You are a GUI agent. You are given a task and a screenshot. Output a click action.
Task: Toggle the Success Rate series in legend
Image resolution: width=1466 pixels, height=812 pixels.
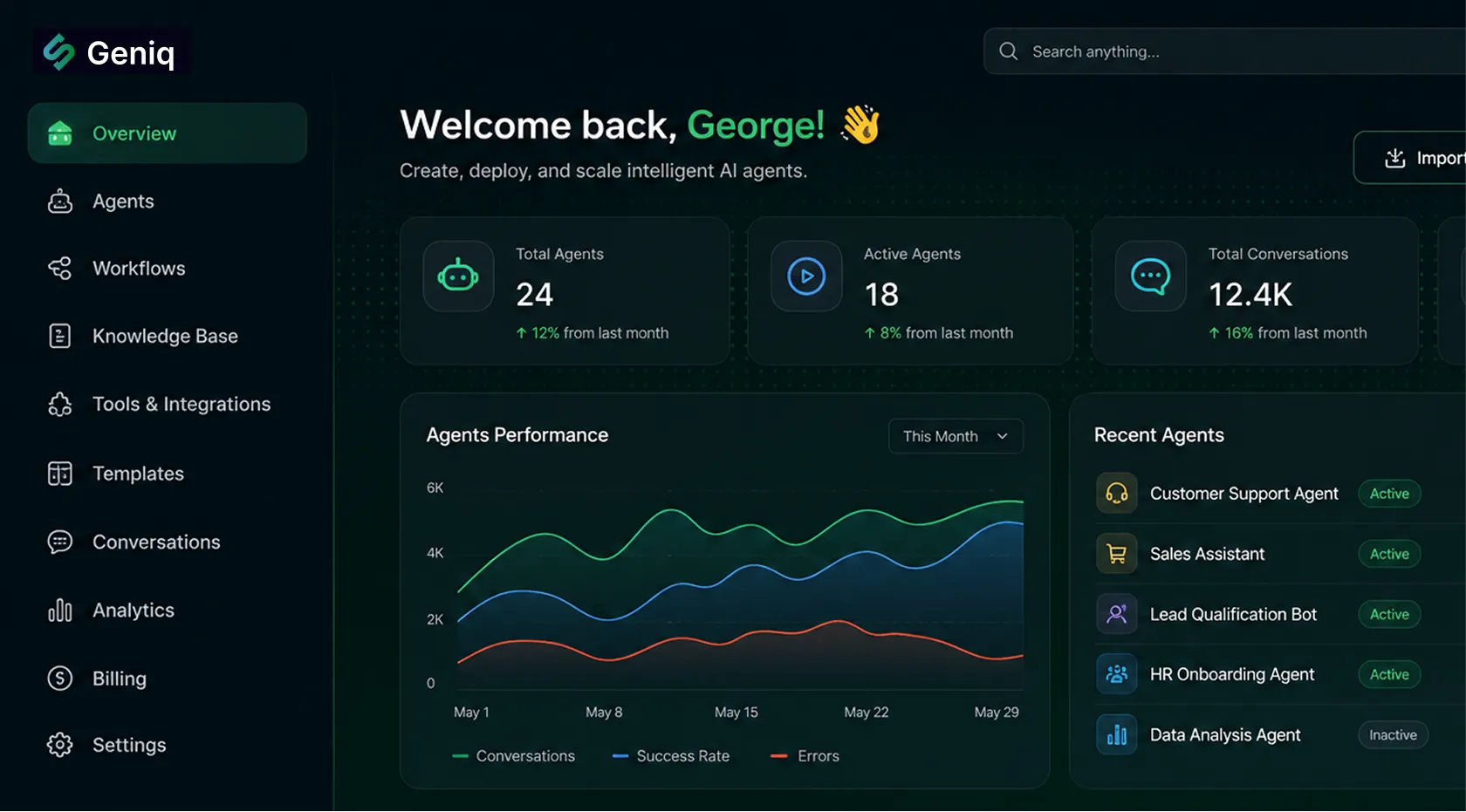click(x=671, y=756)
